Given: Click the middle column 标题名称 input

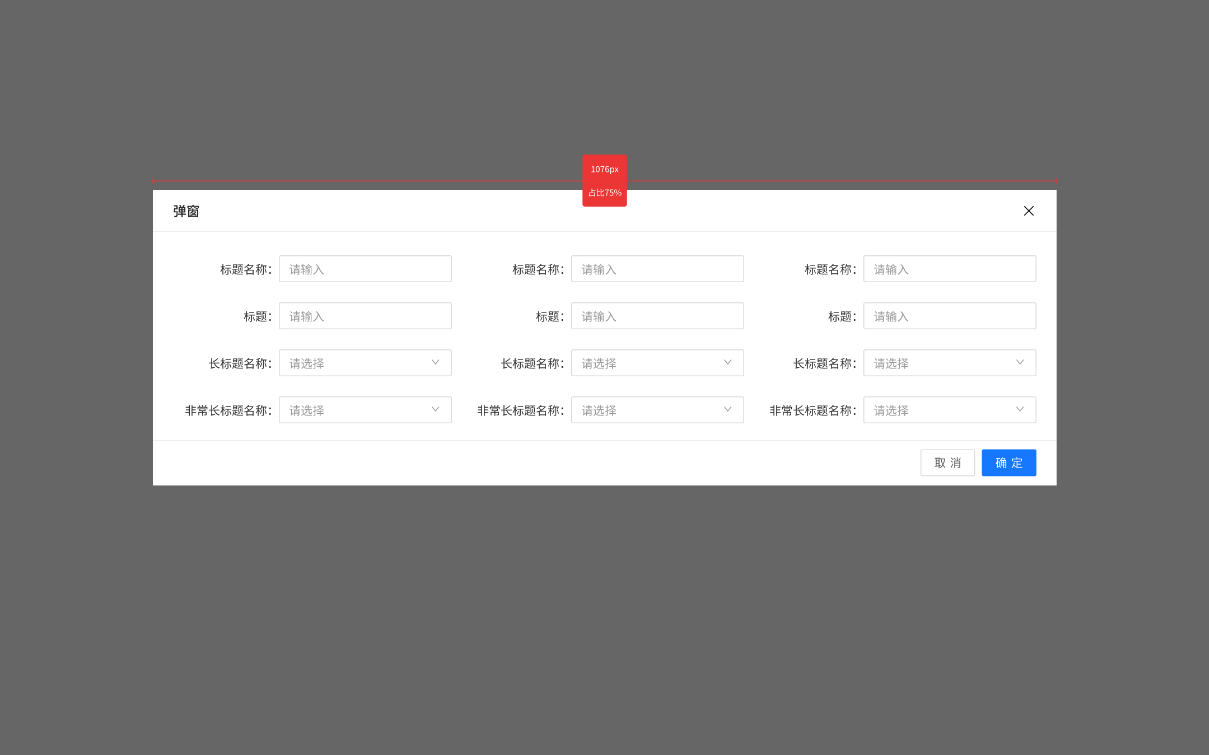Looking at the screenshot, I should click(657, 269).
